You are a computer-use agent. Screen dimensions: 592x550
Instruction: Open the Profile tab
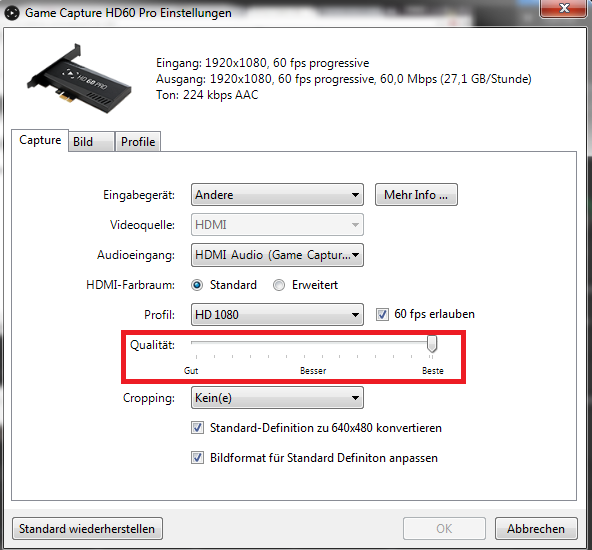coord(138,142)
